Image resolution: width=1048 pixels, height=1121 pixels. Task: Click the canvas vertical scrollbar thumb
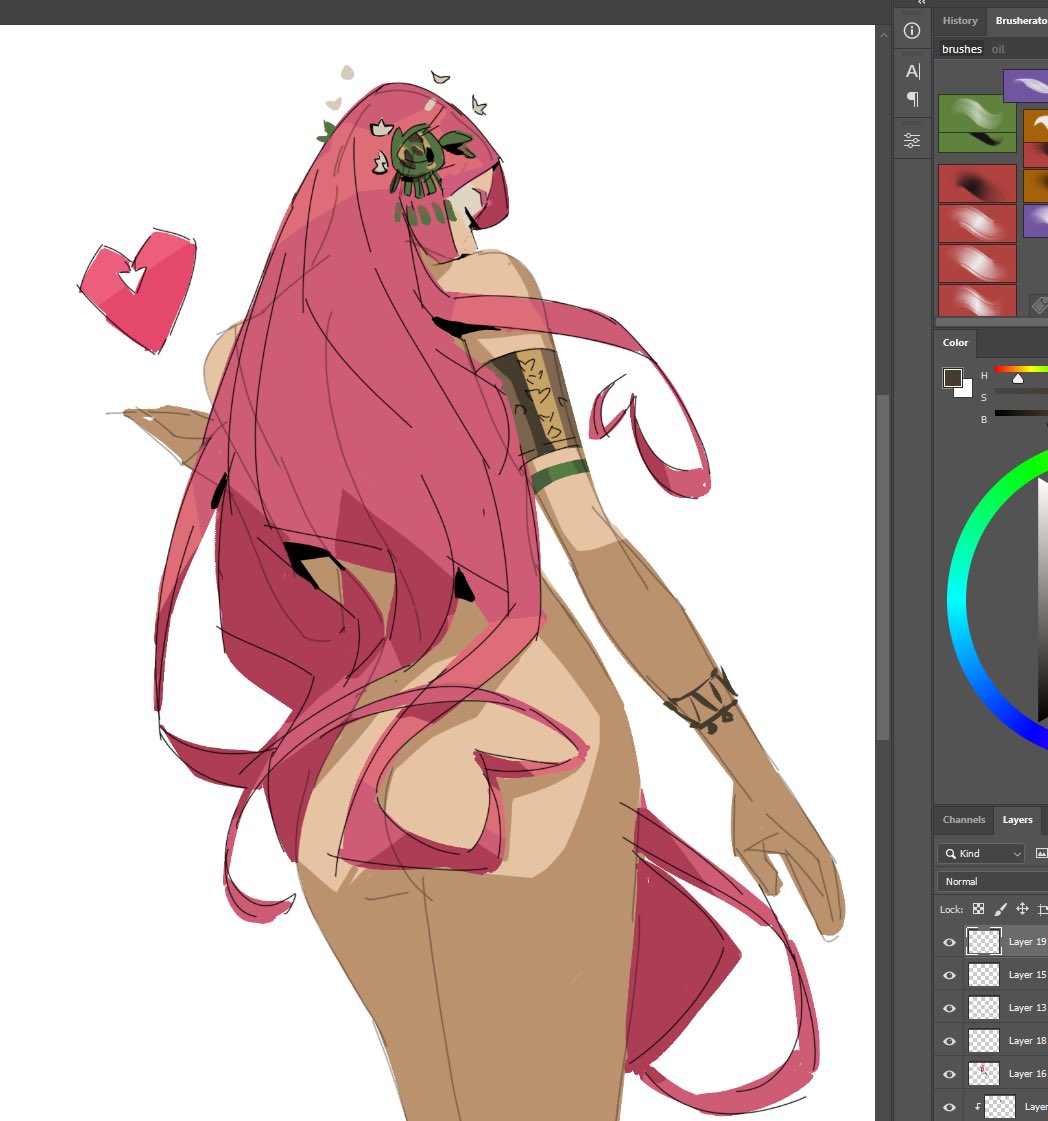tap(884, 567)
